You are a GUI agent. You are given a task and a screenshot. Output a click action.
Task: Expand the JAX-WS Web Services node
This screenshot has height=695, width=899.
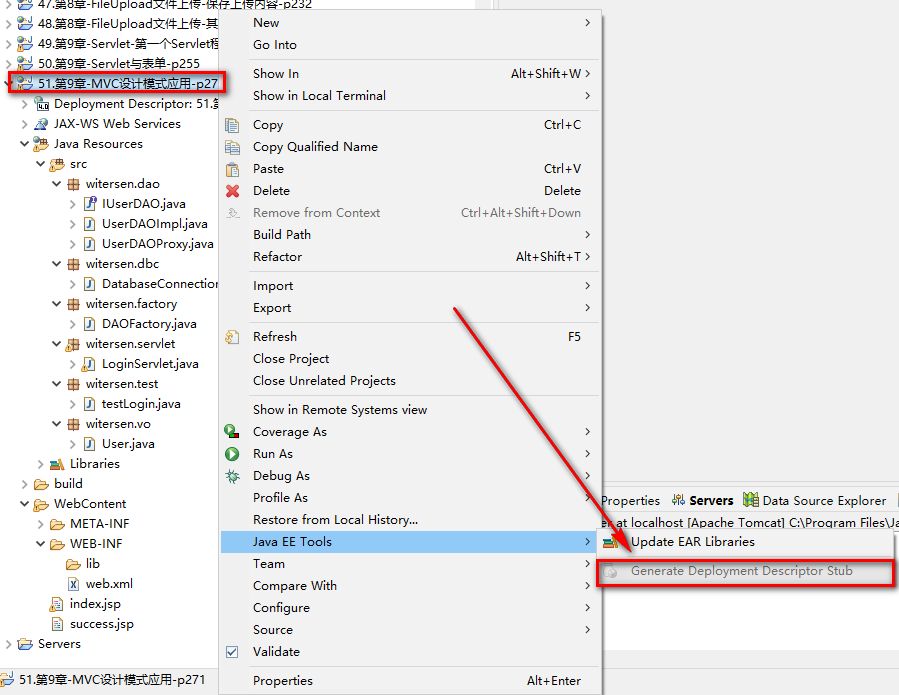25,124
